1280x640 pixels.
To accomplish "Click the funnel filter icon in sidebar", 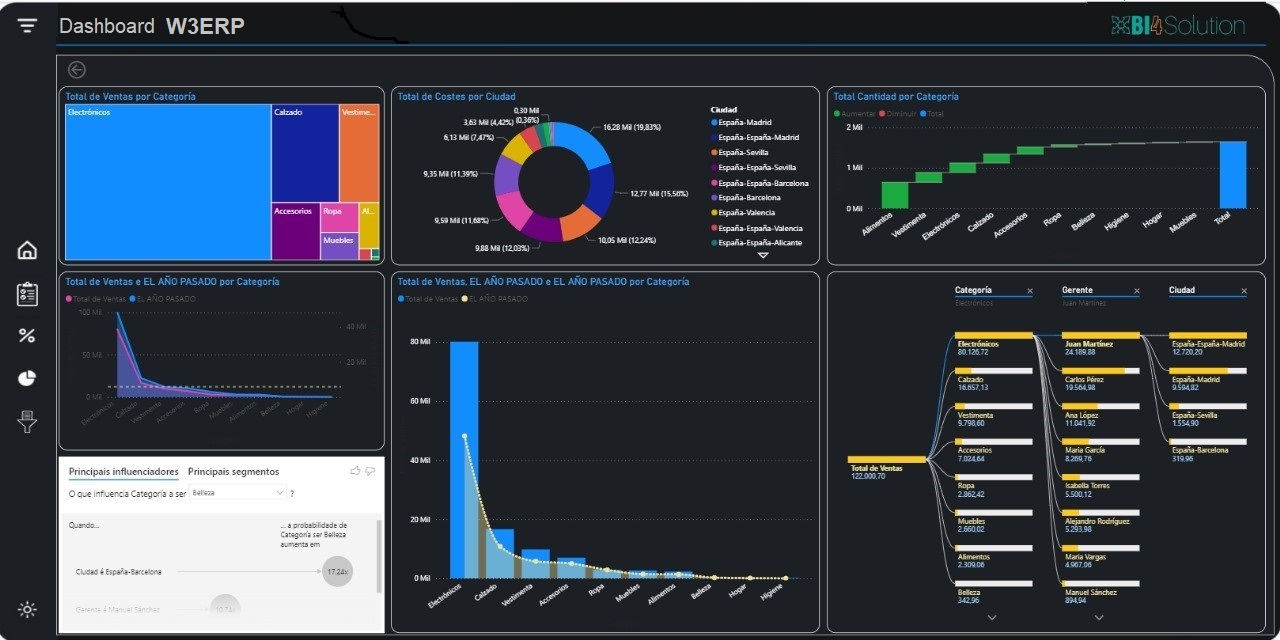I will (27, 422).
